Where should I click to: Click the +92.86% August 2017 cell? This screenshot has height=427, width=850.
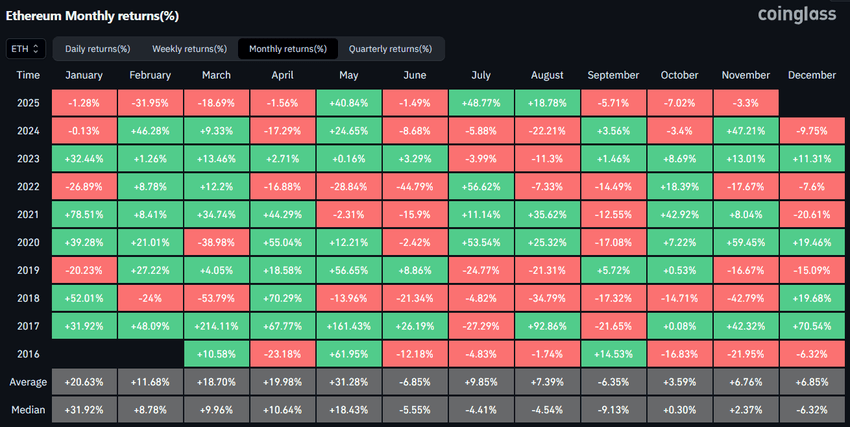click(548, 326)
